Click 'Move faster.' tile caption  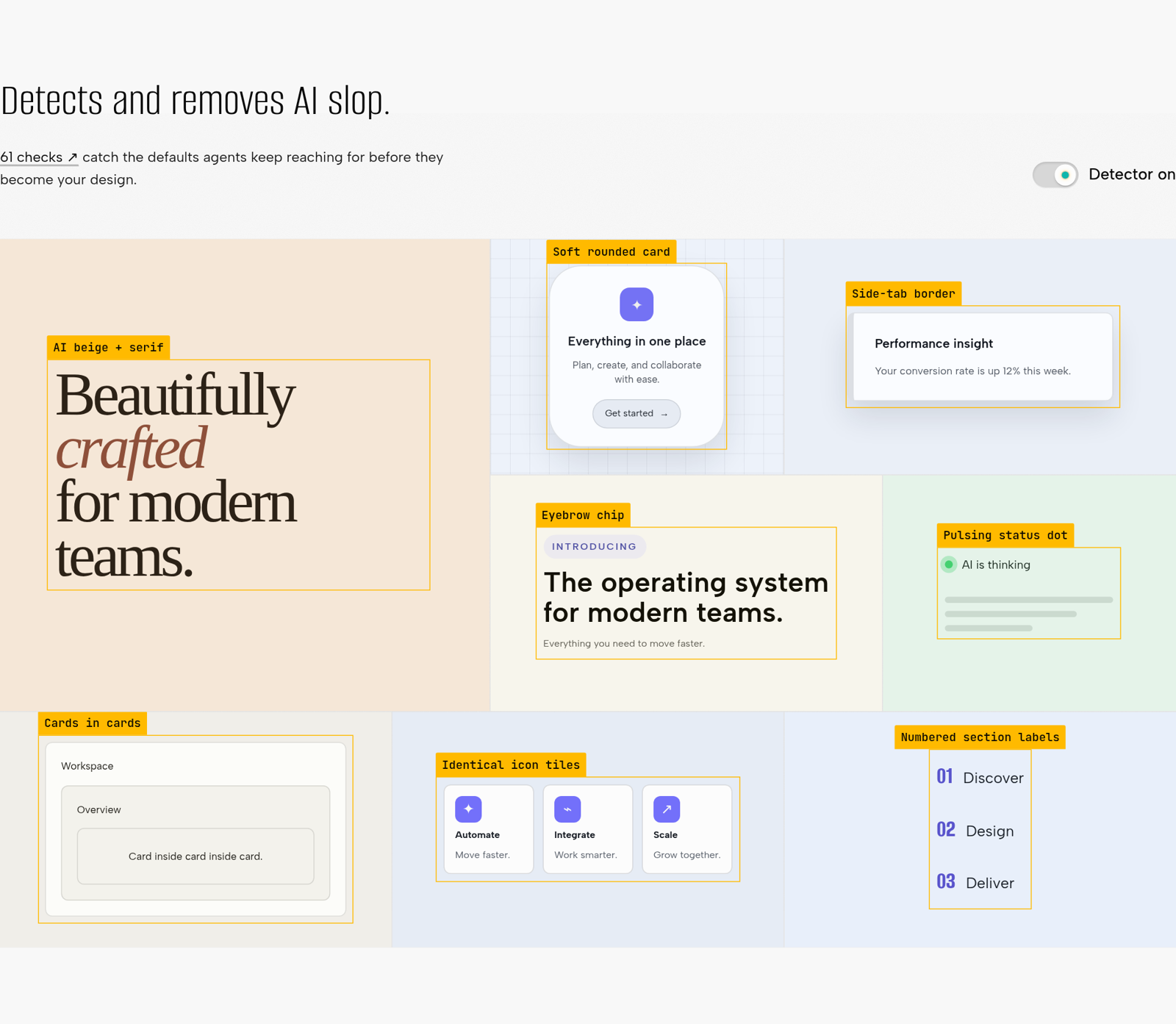coord(482,855)
